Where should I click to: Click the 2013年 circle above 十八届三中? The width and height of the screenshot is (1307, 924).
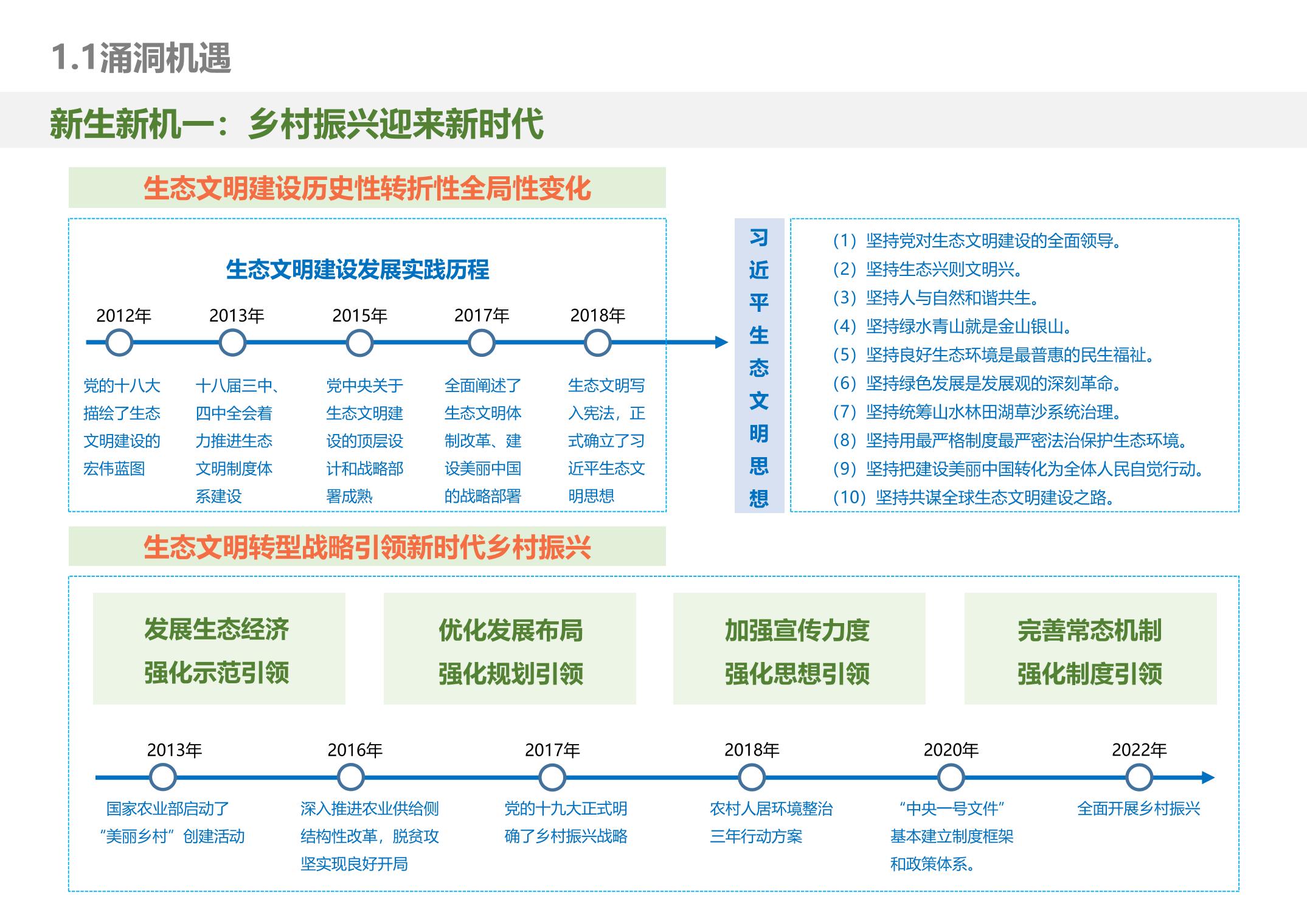point(232,343)
